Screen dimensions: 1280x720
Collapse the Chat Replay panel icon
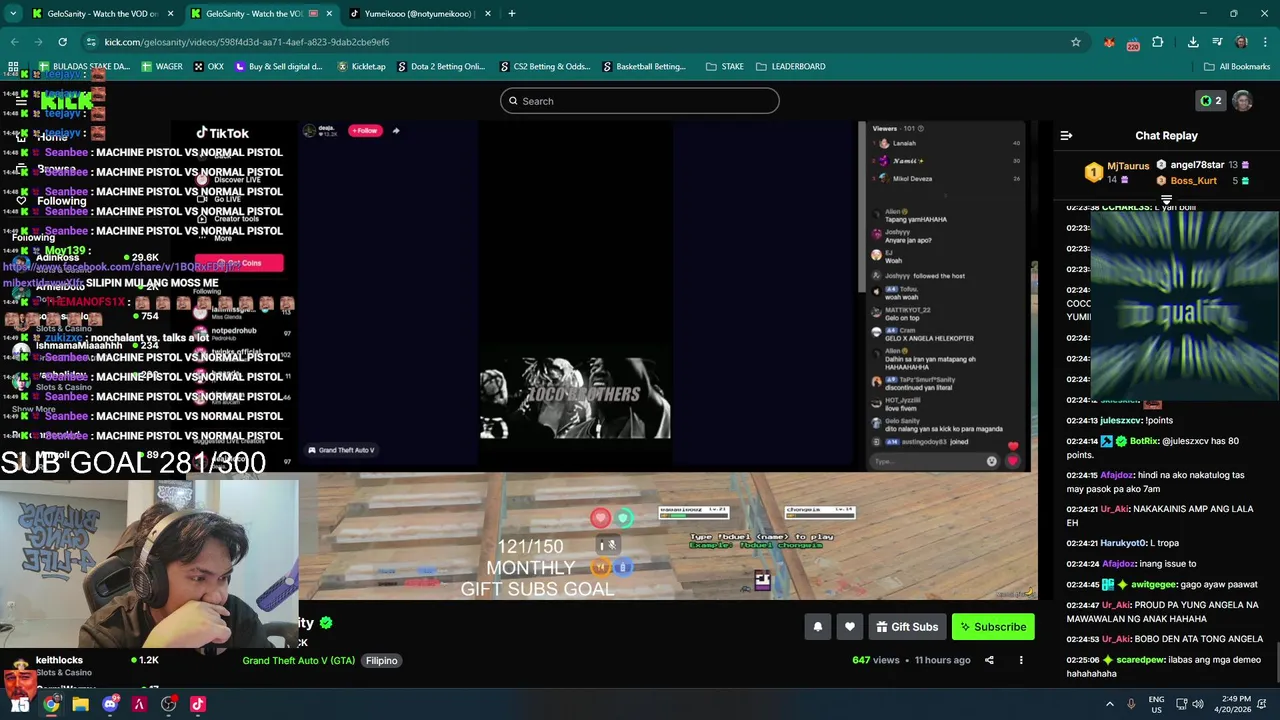click(x=1066, y=136)
